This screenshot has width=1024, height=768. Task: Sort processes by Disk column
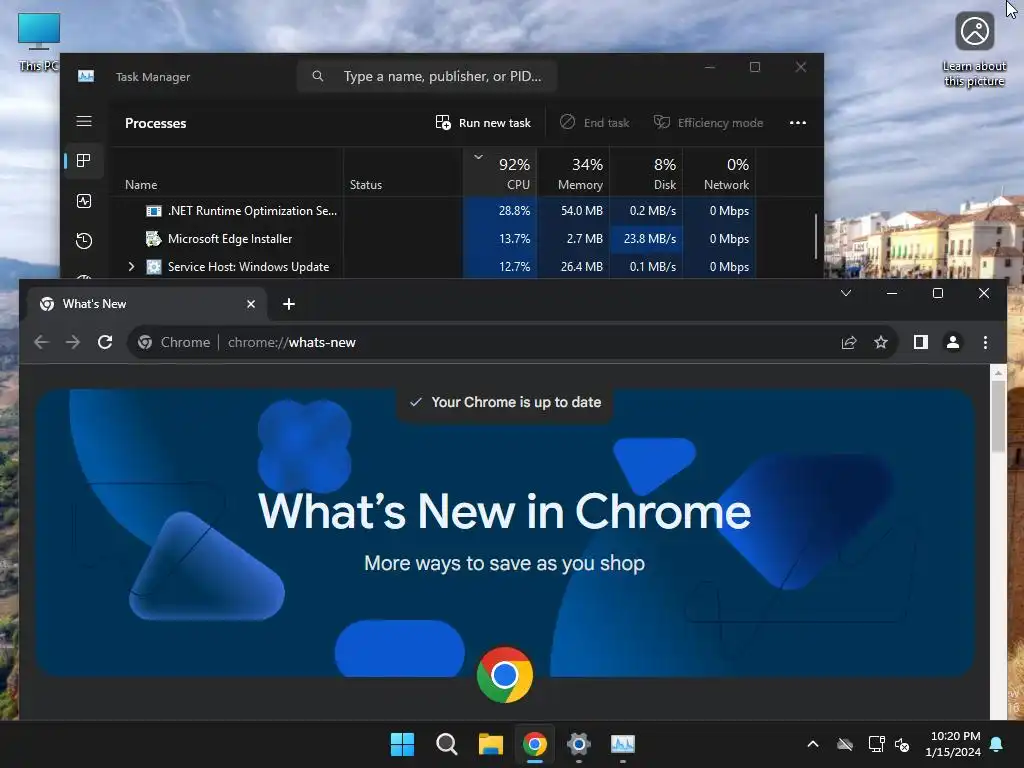point(647,172)
